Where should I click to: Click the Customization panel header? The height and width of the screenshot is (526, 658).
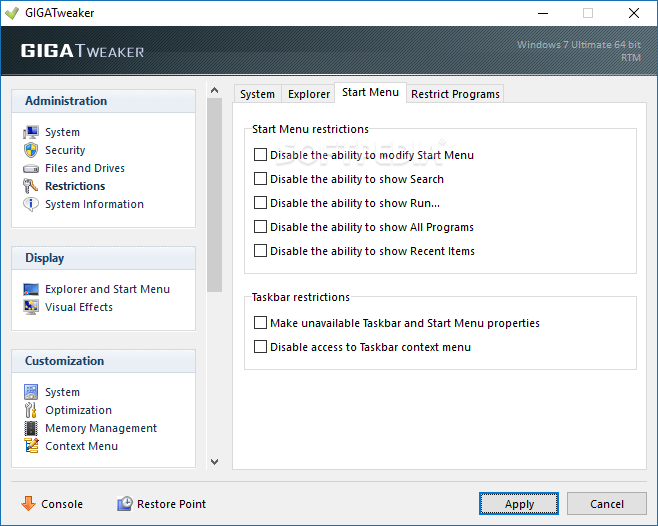(x=104, y=361)
